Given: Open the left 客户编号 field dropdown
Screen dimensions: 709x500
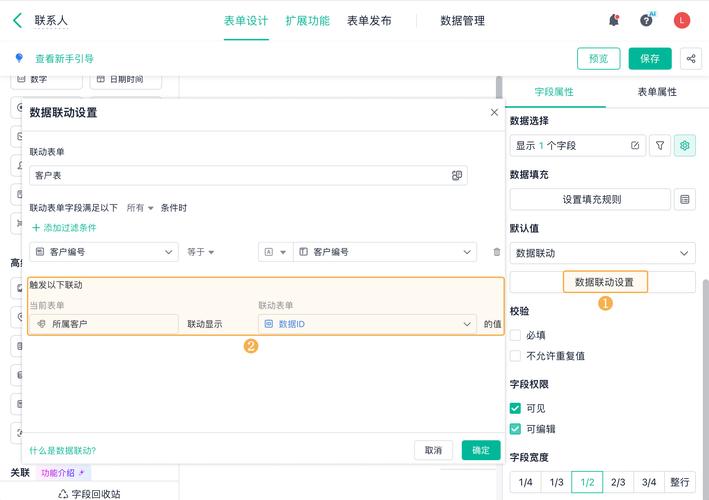Looking at the screenshot, I should tap(104, 252).
